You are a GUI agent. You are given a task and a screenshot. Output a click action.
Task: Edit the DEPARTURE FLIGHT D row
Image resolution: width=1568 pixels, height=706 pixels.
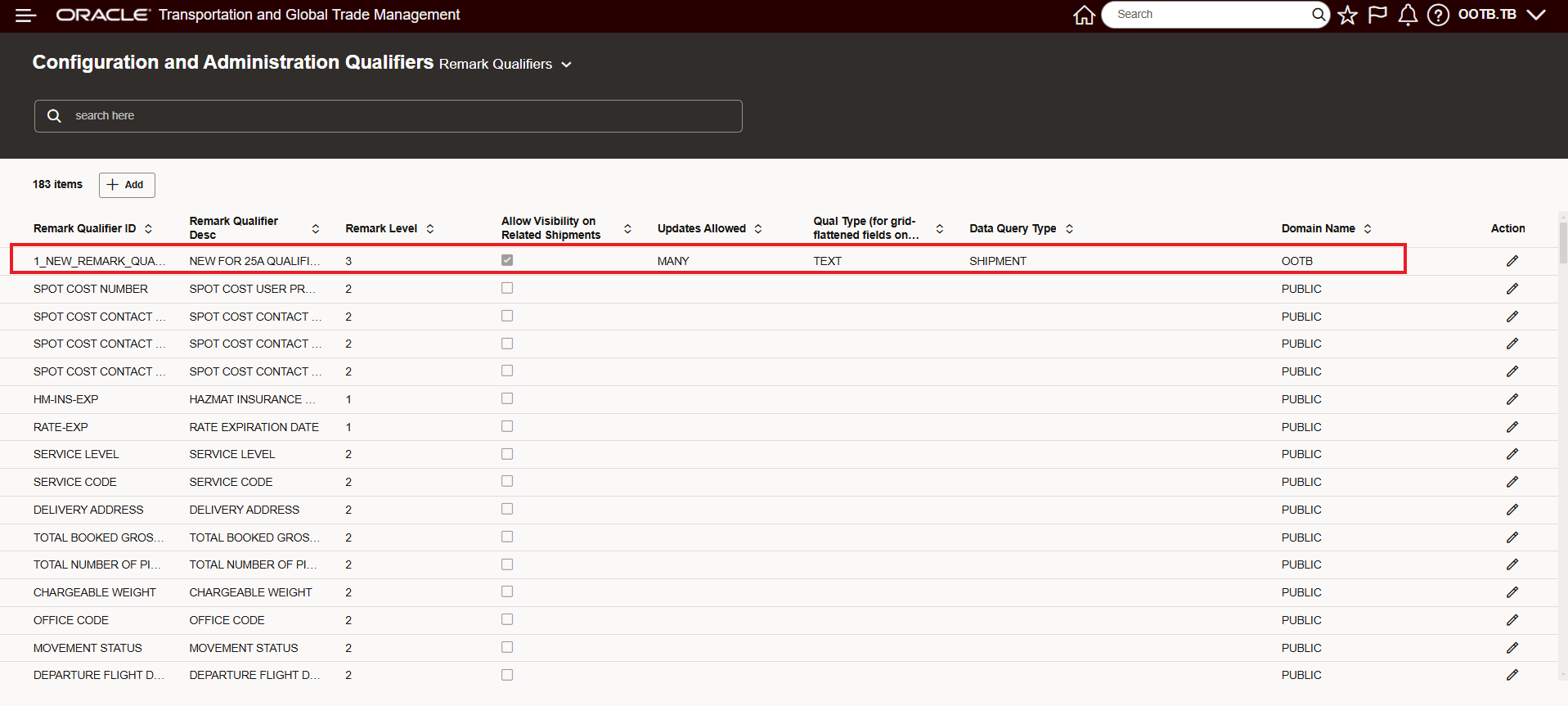click(x=1512, y=675)
